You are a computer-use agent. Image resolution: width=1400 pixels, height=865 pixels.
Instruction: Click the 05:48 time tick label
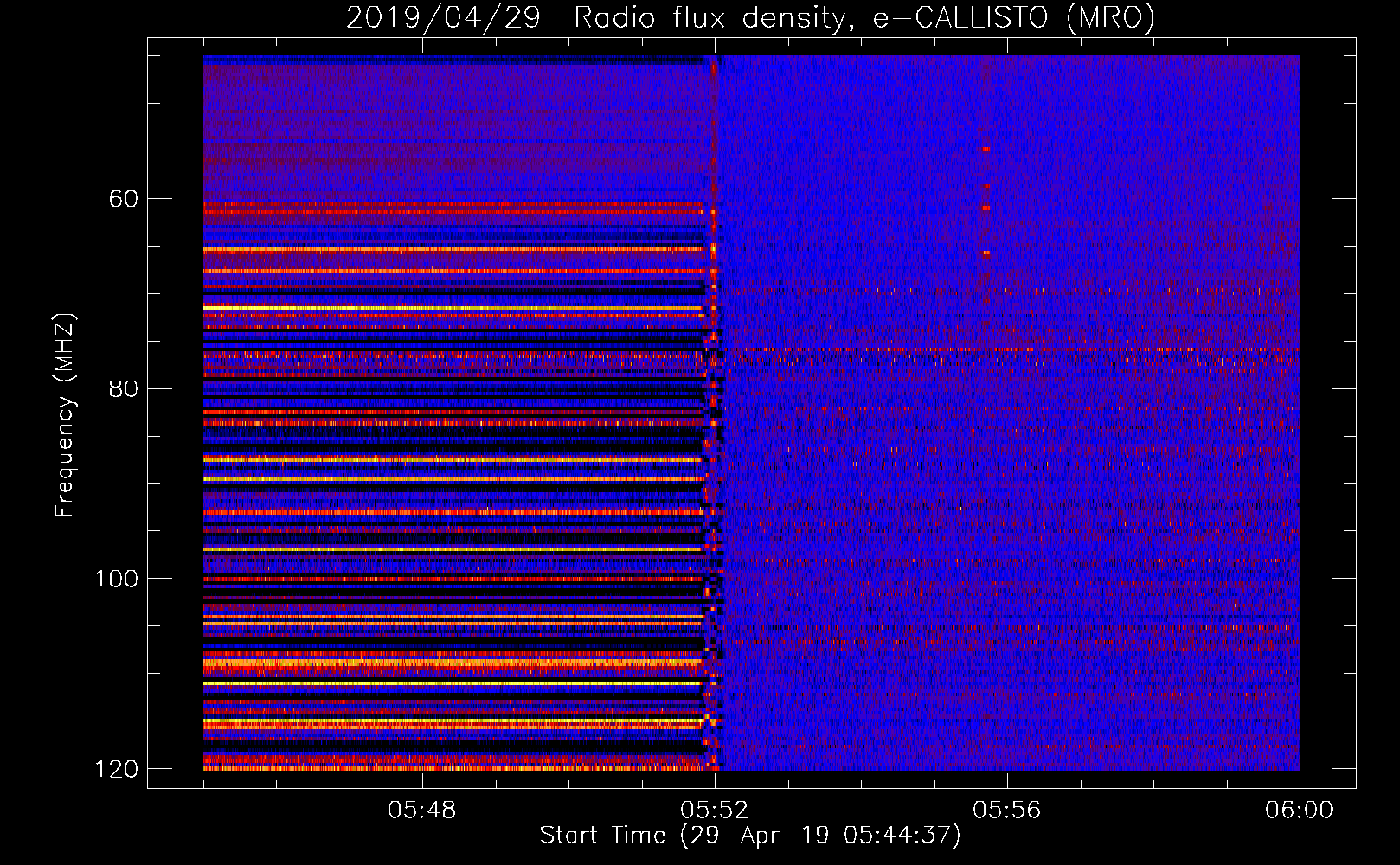coord(422,810)
